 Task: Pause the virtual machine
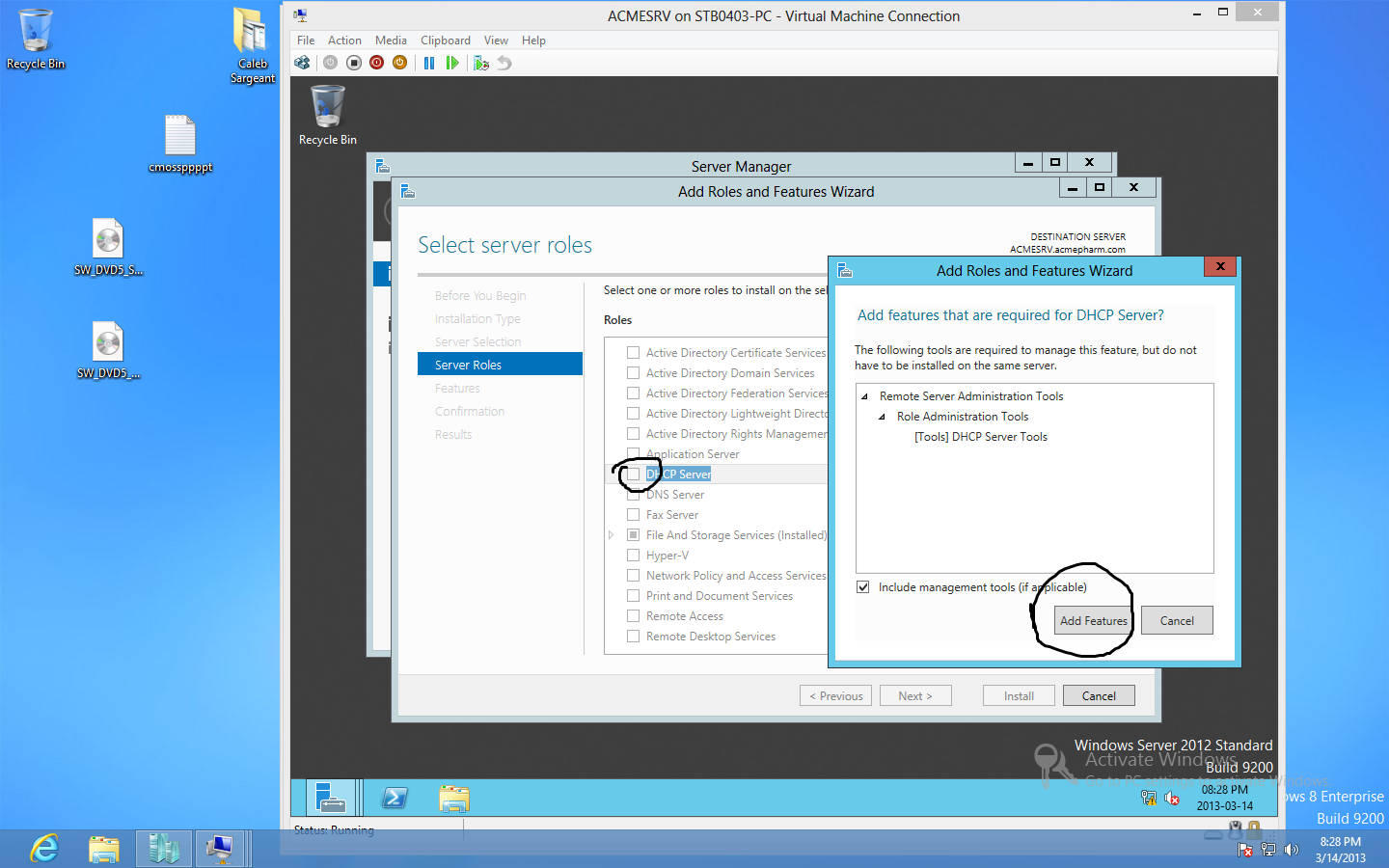(429, 63)
